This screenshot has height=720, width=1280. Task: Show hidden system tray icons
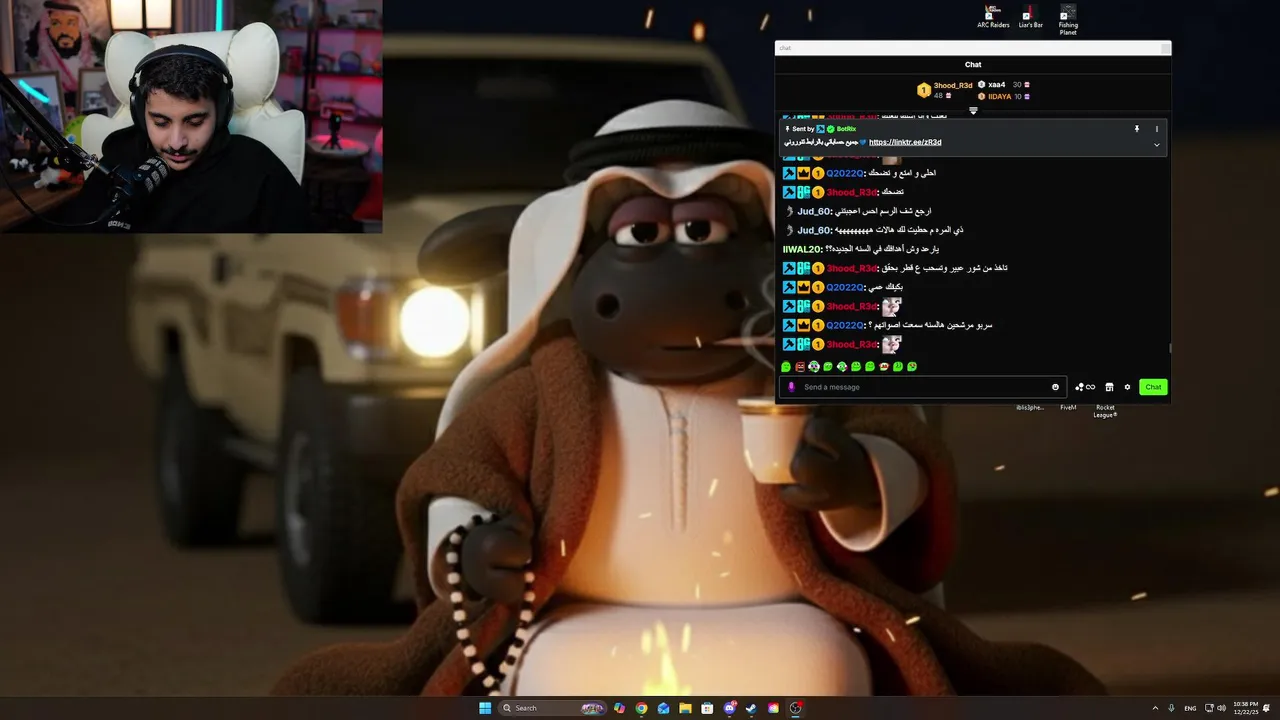coord(1156,708)
